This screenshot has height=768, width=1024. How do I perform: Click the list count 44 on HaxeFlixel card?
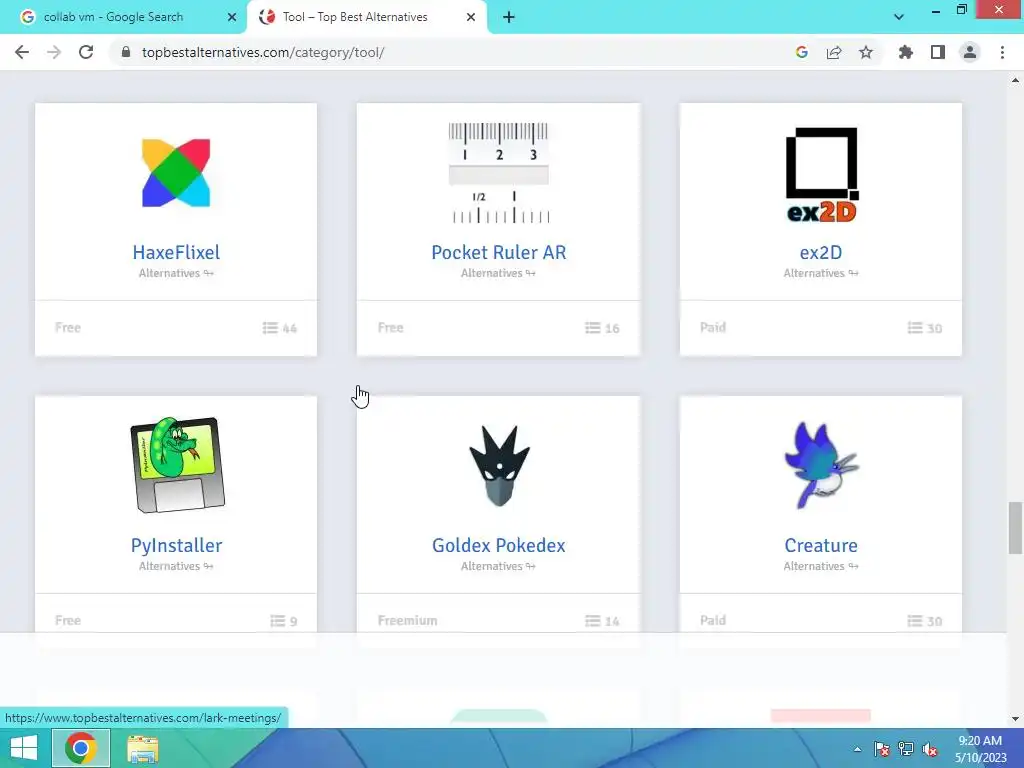pyautogui.click(x=280, y=328)
